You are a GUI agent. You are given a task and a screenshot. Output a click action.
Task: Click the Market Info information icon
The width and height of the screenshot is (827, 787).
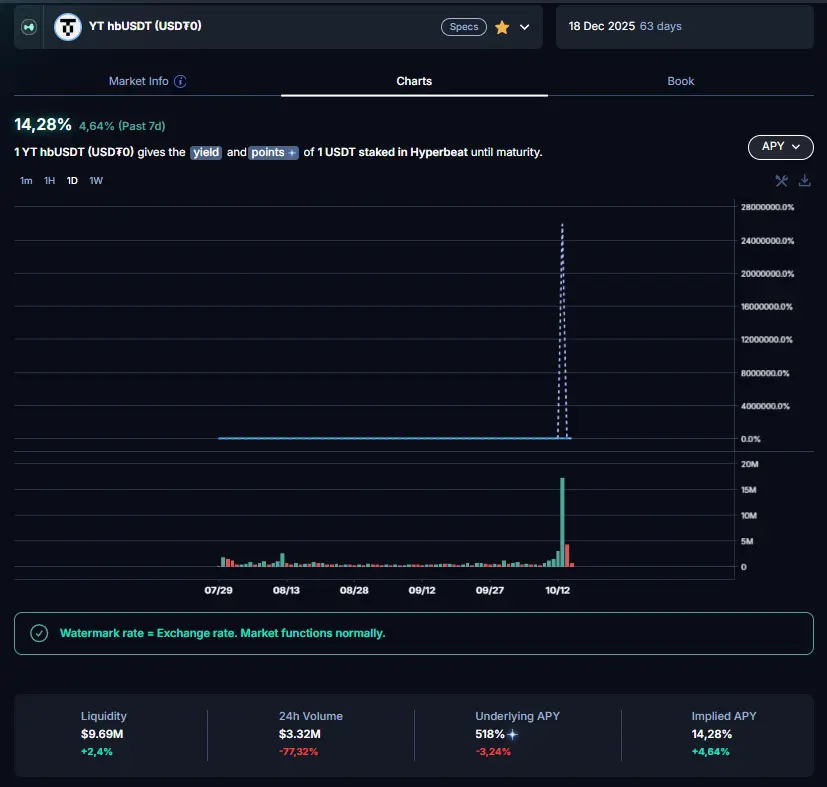(x=181, y=81)
